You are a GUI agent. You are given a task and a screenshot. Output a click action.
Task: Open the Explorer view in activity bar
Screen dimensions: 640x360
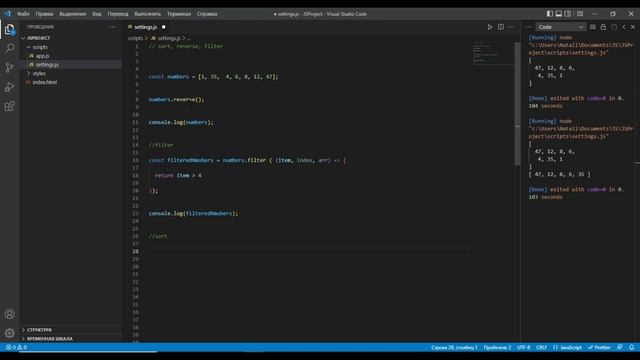9,29
